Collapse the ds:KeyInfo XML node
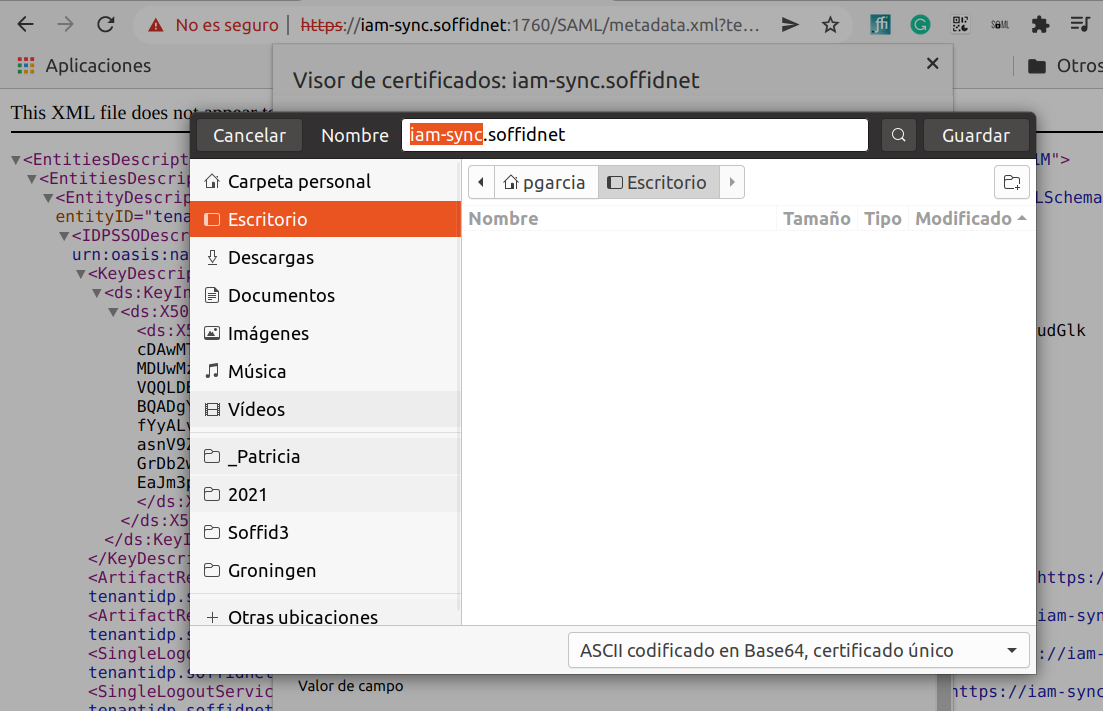 96,293
